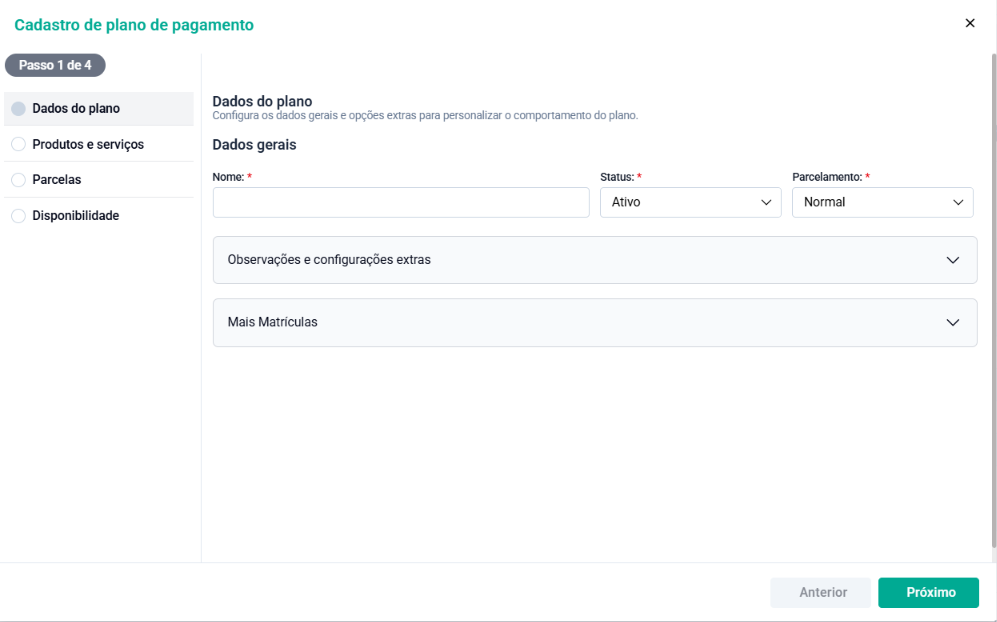Click chevron icon on Mais Matrículas panel
This screenshot has height=622, width=997.
point(952,322)
